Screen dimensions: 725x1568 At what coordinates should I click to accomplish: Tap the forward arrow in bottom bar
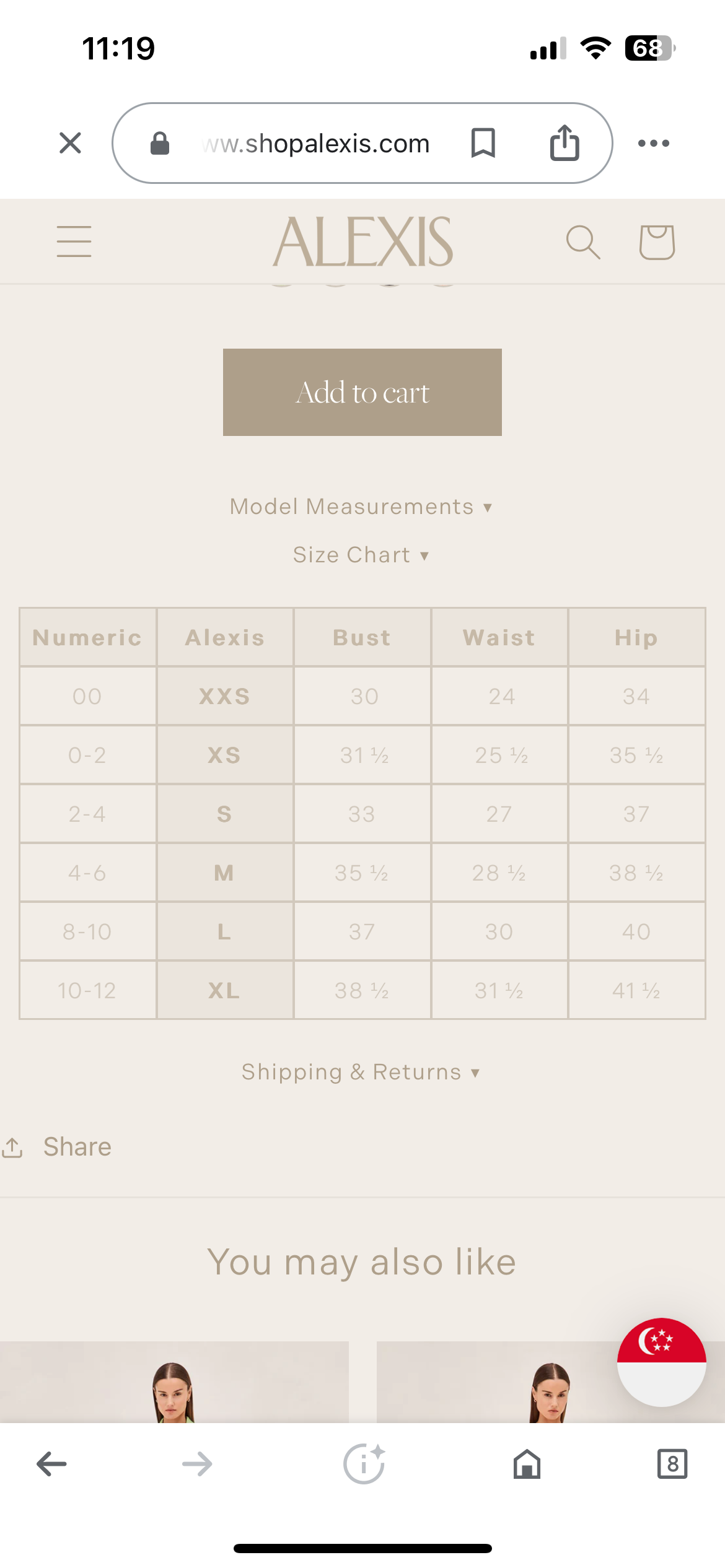click(x=197, y=1465)
